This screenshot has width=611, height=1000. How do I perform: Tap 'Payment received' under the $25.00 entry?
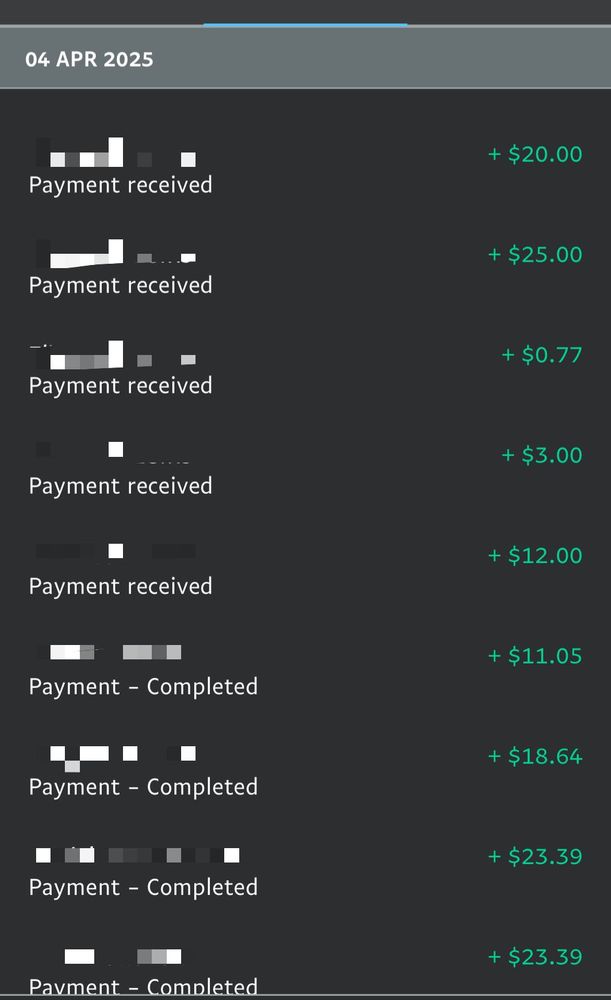click(119, 285)
